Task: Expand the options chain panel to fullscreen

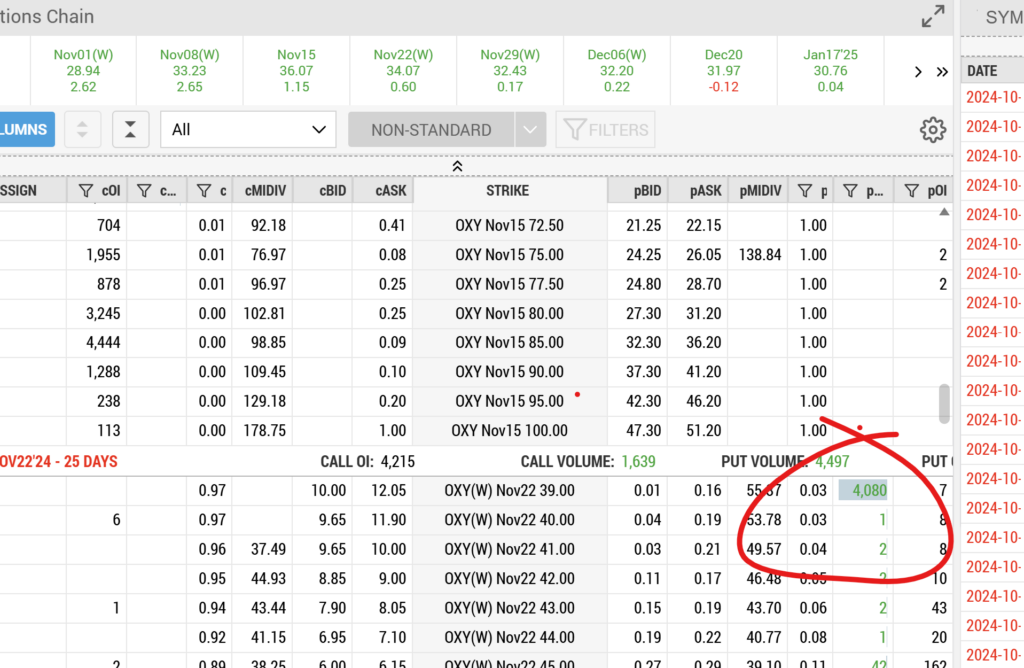Action: click(933, 16)
